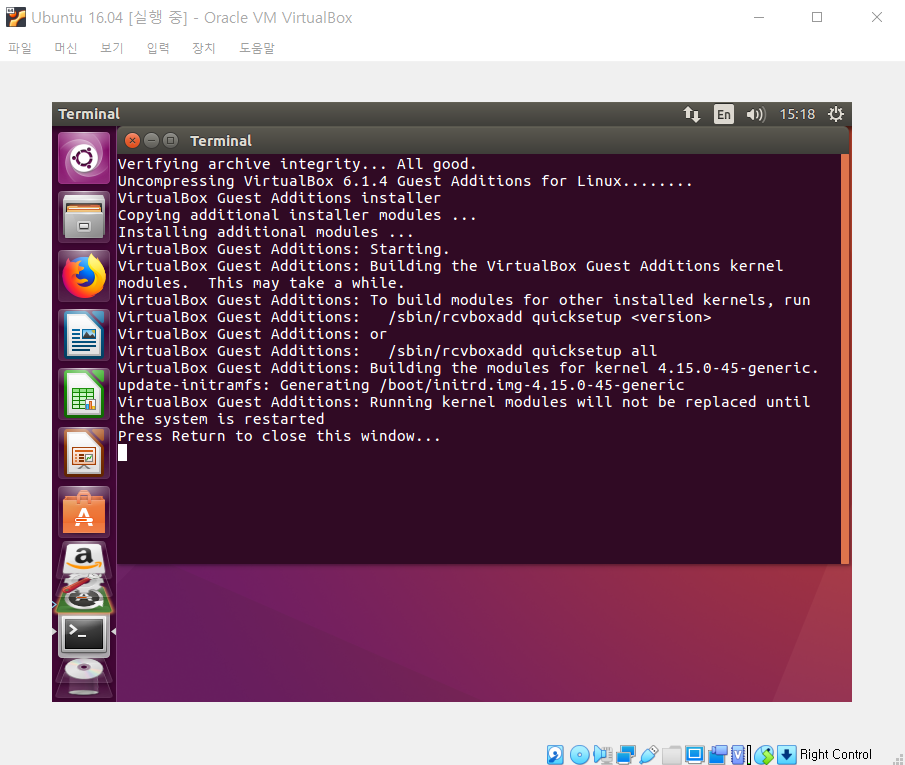Open Ubuntu Software center from the launcher

84,512
